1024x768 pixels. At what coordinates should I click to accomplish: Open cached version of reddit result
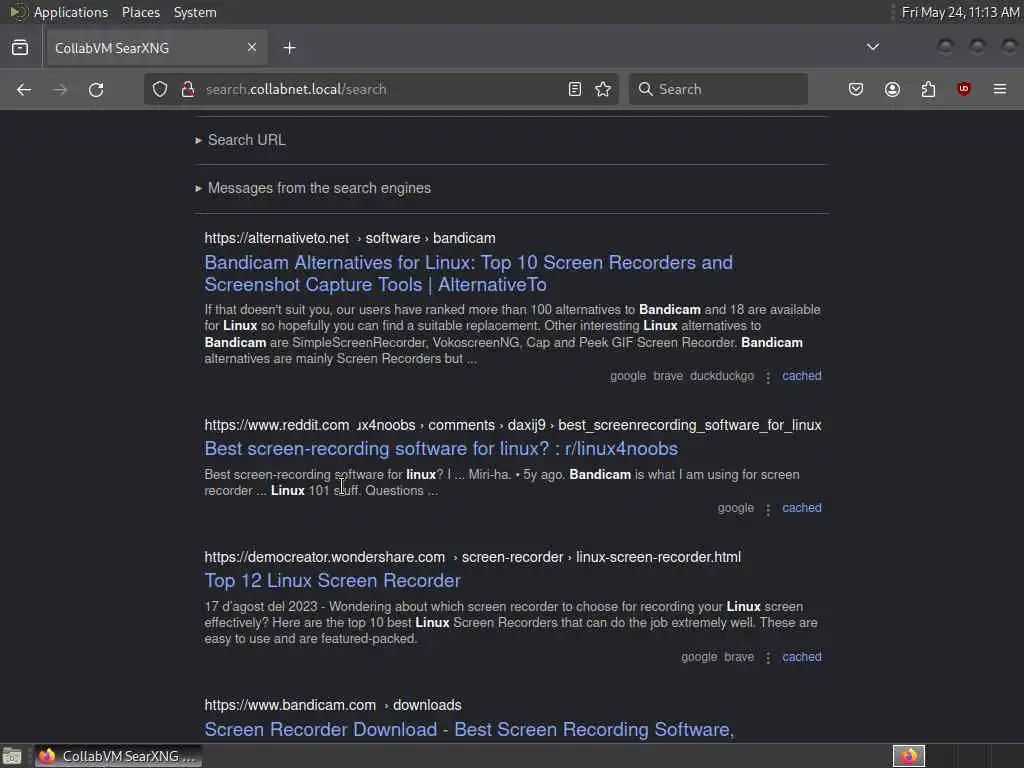click(801, 507)
